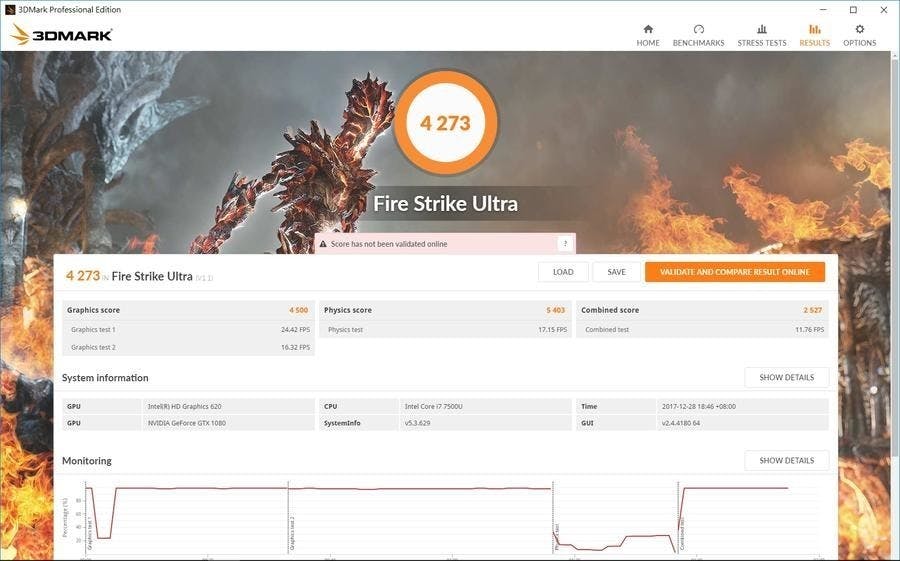900x561 pixels.
Task: Click Intel(R) HD Graphics 620 entry
Action: tap(184, 407)
